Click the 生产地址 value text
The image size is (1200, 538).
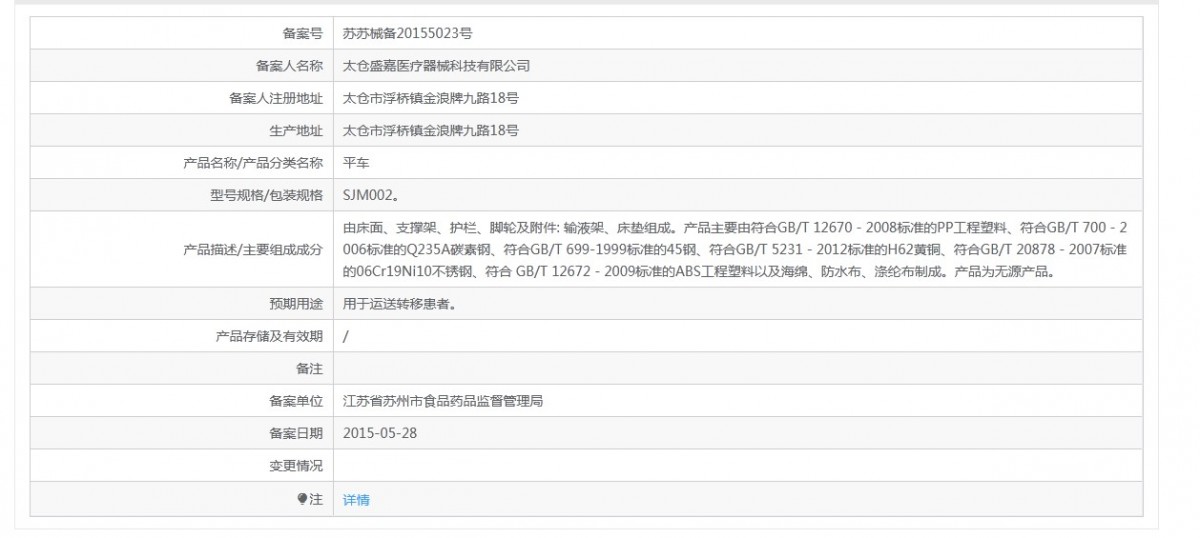[430, 131]
